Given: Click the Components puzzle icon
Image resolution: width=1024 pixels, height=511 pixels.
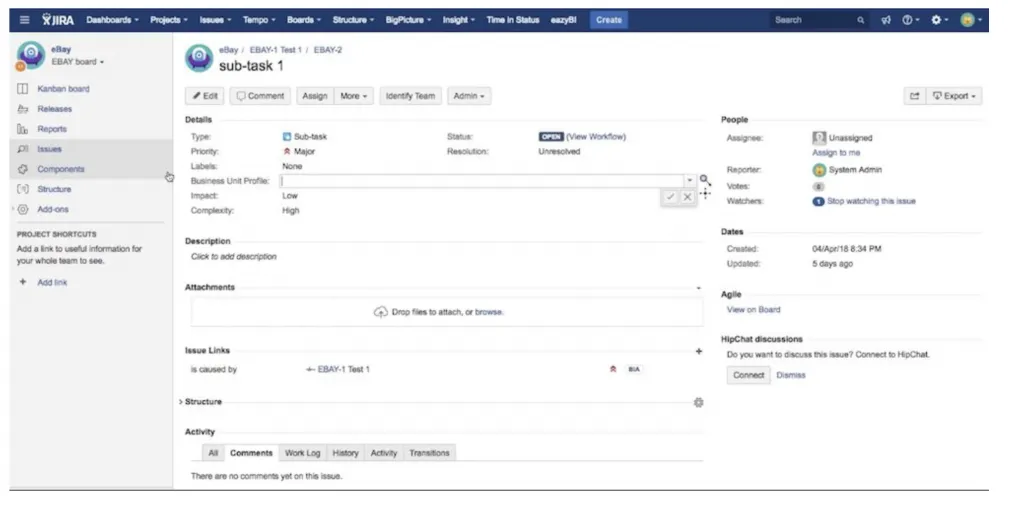Looking at the screenshot, I should click(x=23, y=169).
